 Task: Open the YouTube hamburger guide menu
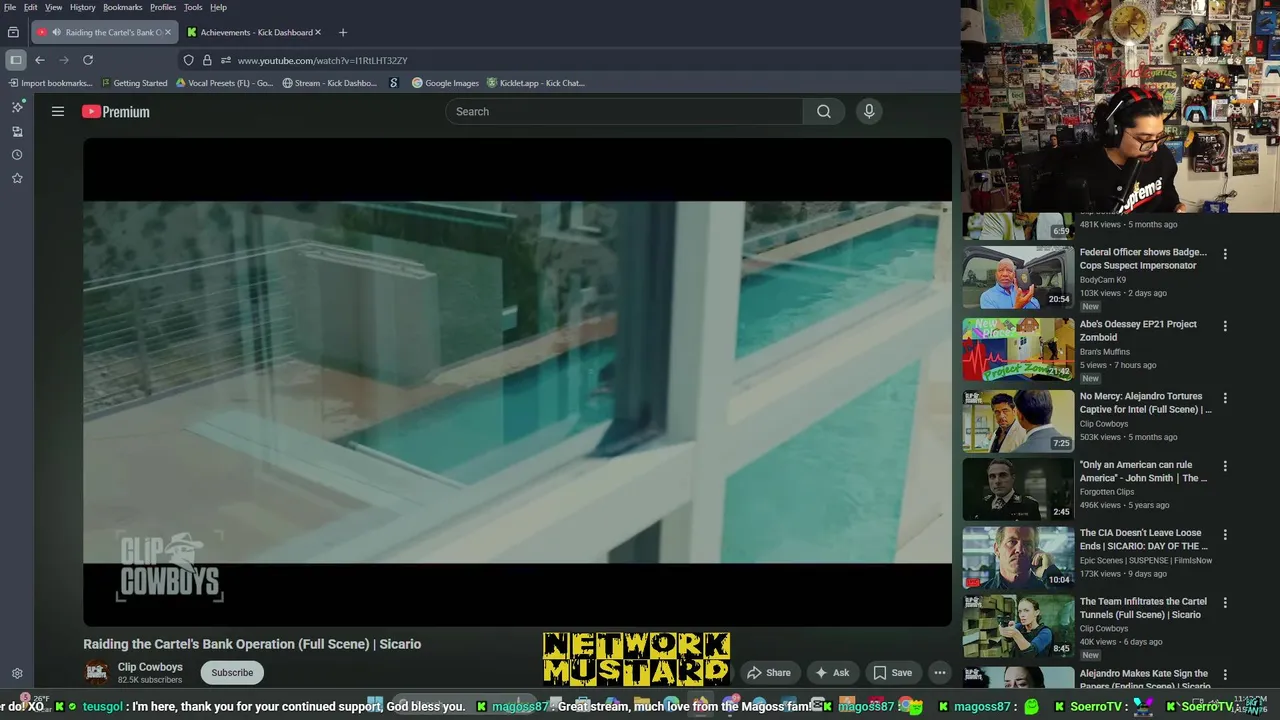58,112
